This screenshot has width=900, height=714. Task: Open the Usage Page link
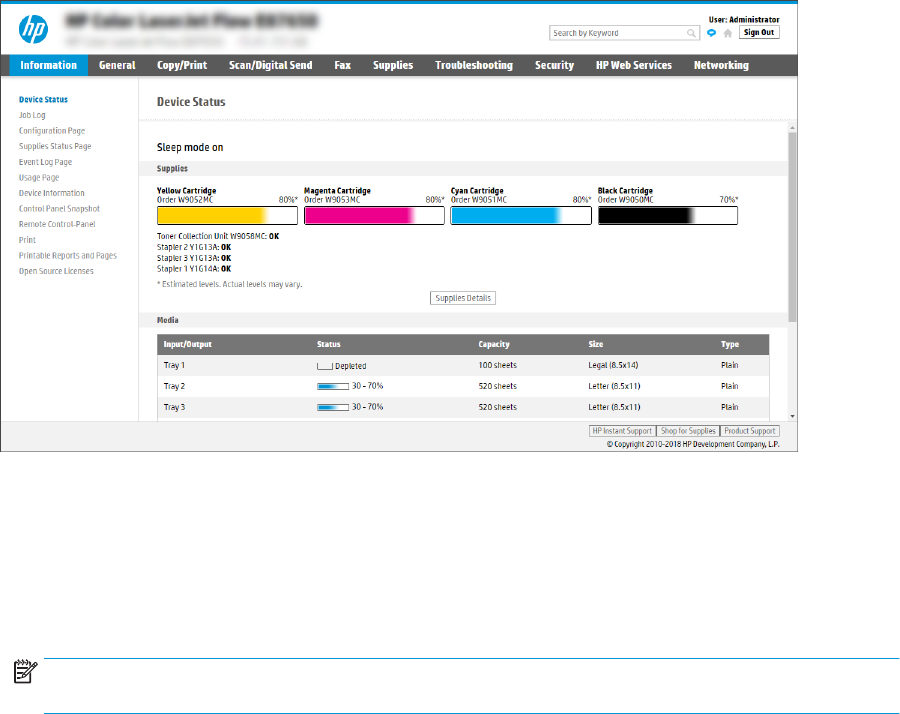(39, 177)
